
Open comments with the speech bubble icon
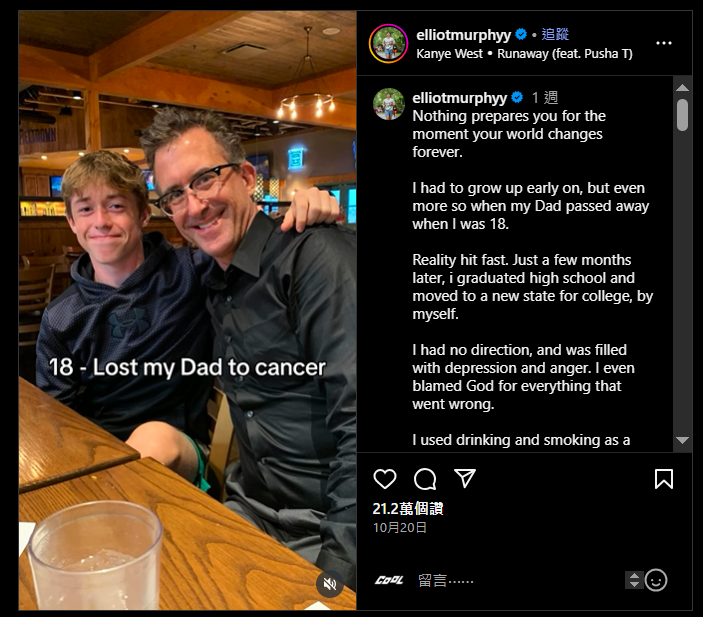point(425,479)
